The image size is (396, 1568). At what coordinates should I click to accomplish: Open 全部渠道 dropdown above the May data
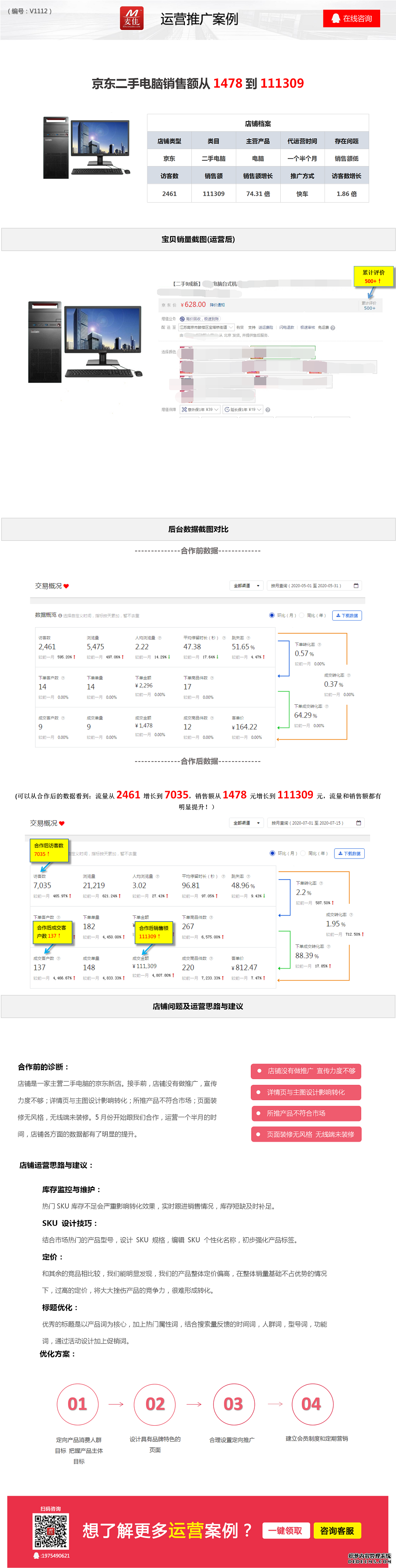(246, 585)
